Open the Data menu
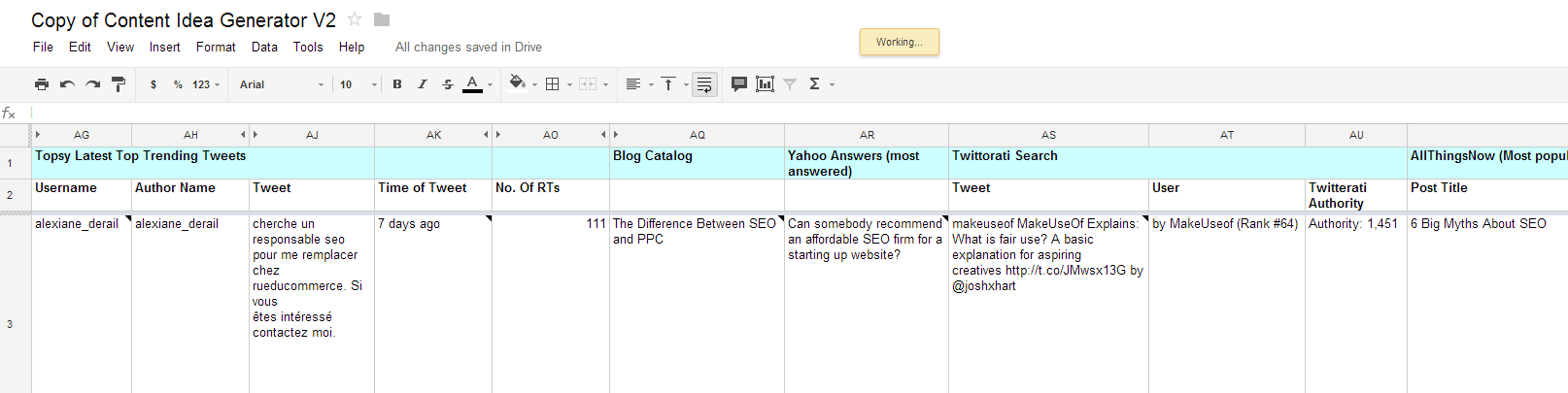1568x393 pixels. tap(264, 47)
